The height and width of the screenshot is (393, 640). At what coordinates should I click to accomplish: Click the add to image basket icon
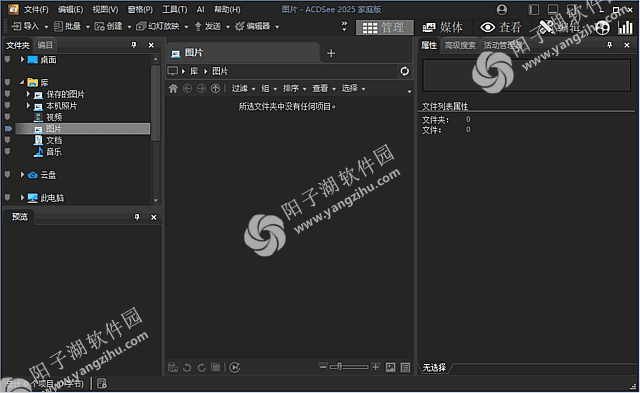(173, 367)
